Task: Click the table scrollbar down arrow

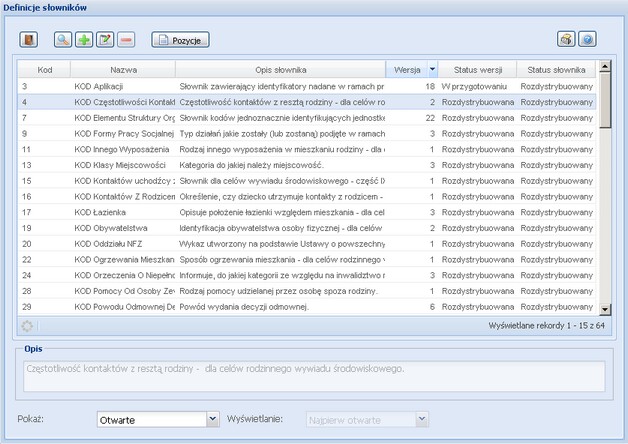Action: 605,309
